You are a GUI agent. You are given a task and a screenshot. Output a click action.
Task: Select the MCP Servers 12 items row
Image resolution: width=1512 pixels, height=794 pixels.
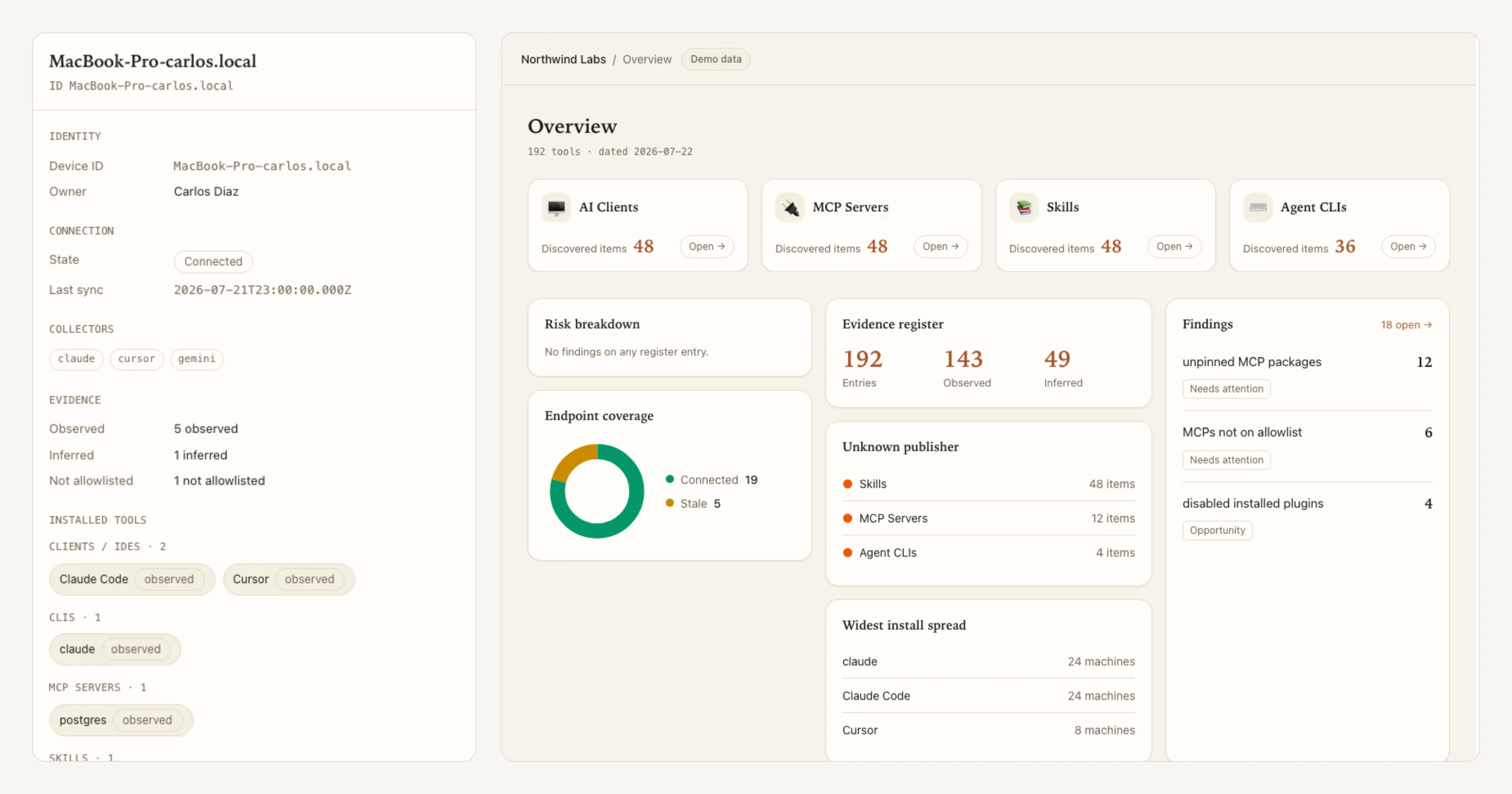coord(988,518)
